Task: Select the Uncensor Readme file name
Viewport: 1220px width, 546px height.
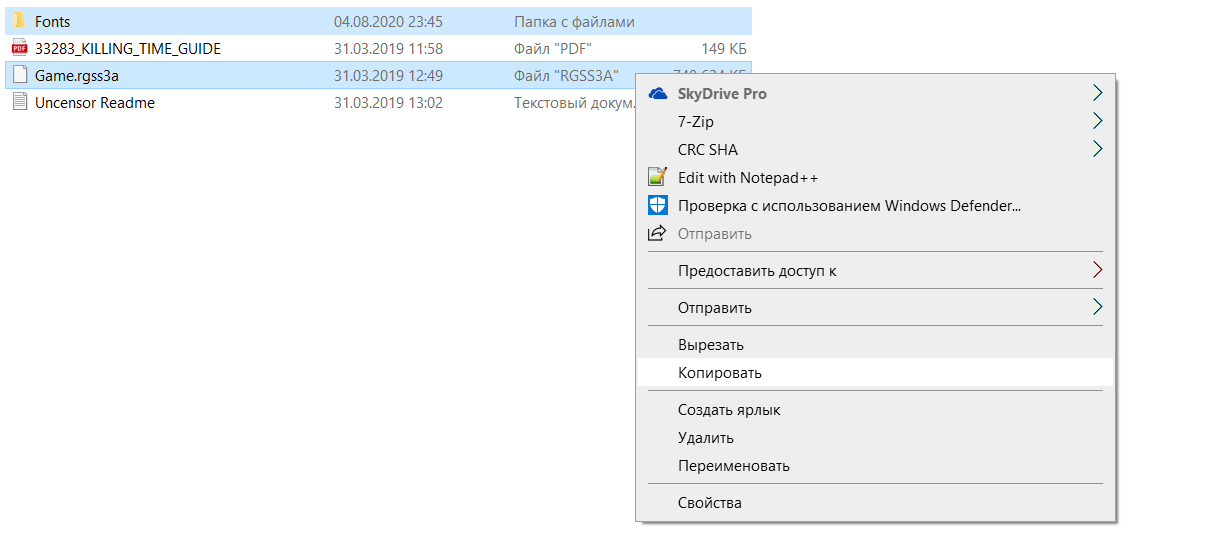Action: click(95, 102)
